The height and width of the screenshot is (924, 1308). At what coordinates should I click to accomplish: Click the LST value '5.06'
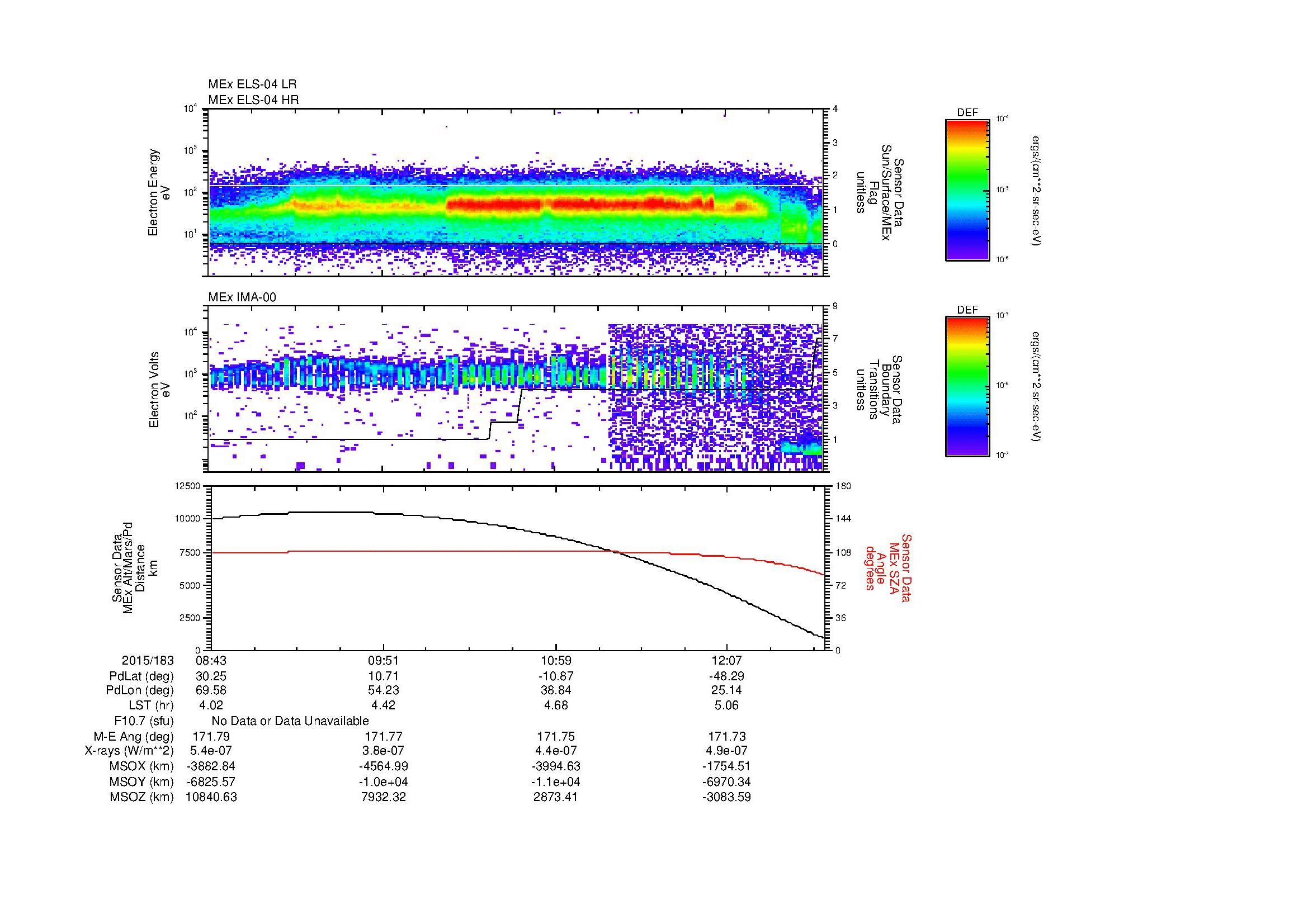pos(727,706)
